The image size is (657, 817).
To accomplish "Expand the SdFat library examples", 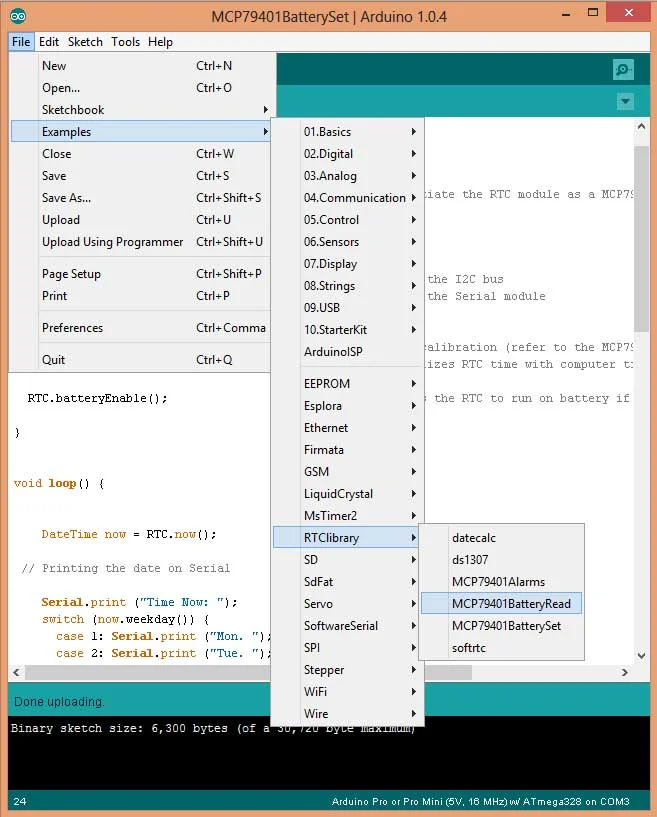I will (x=348, y=581).
